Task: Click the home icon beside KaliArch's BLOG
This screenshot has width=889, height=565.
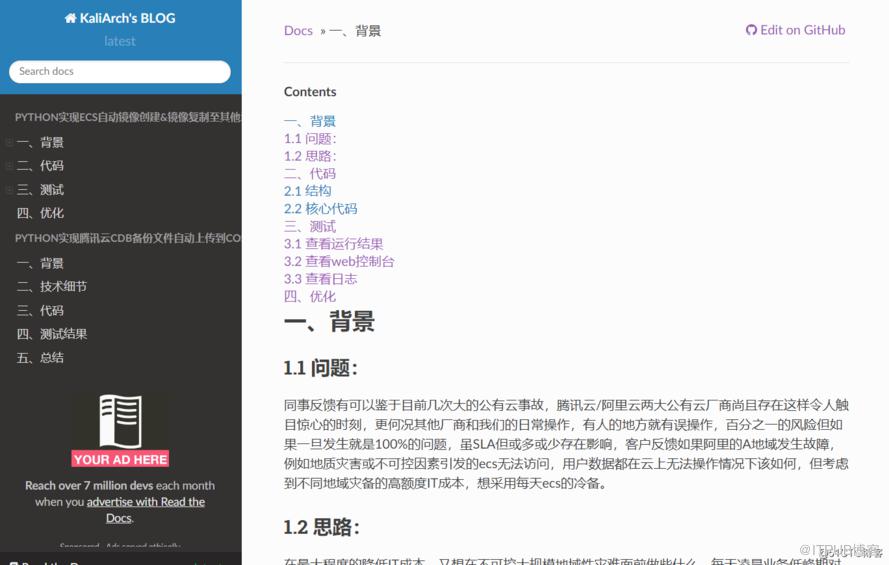Action: click(x=70, y=18)
